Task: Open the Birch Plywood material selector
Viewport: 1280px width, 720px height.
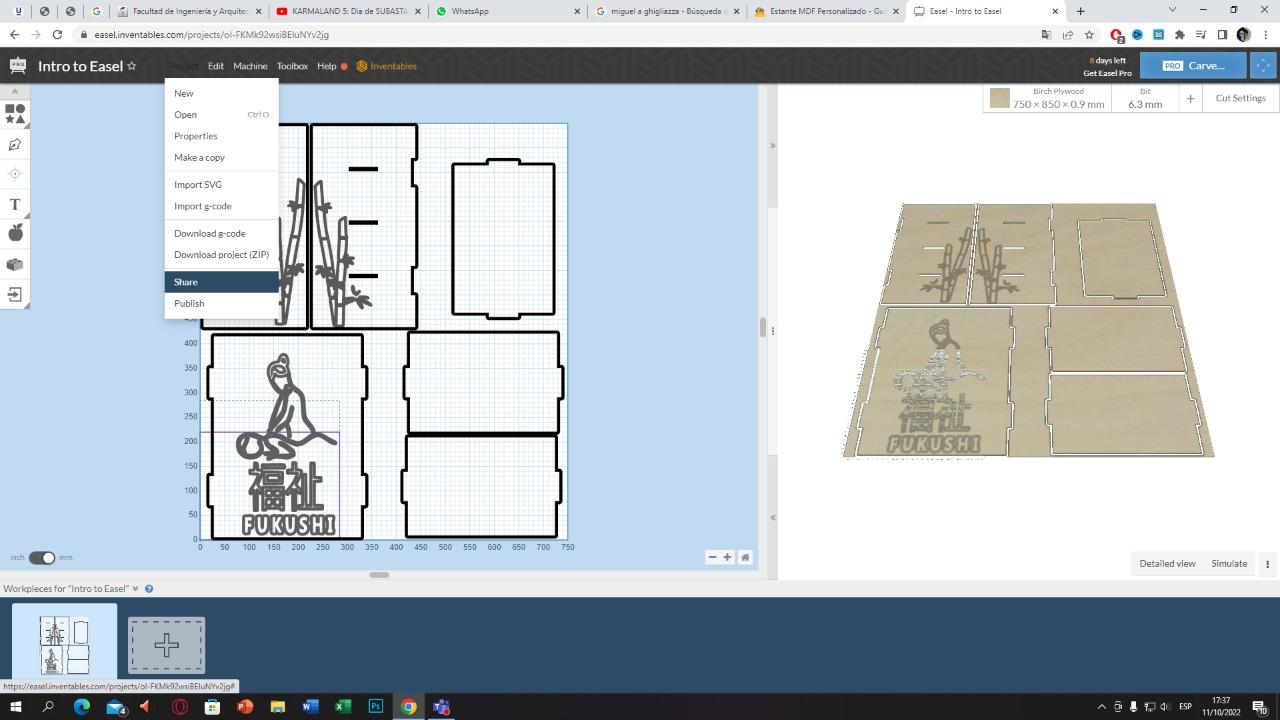Action: coord(1047,98)
